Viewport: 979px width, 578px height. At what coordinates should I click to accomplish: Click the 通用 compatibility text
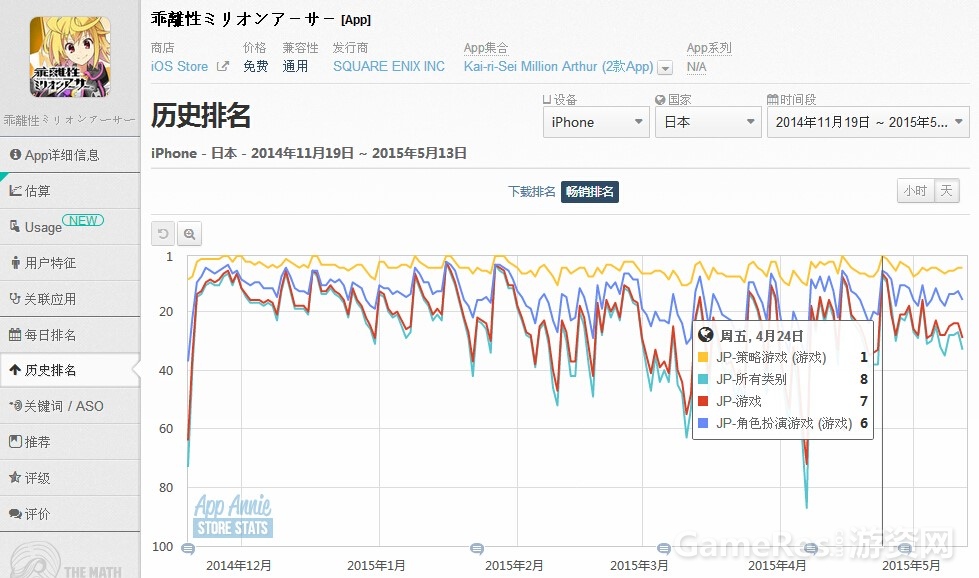coord(295,66)
